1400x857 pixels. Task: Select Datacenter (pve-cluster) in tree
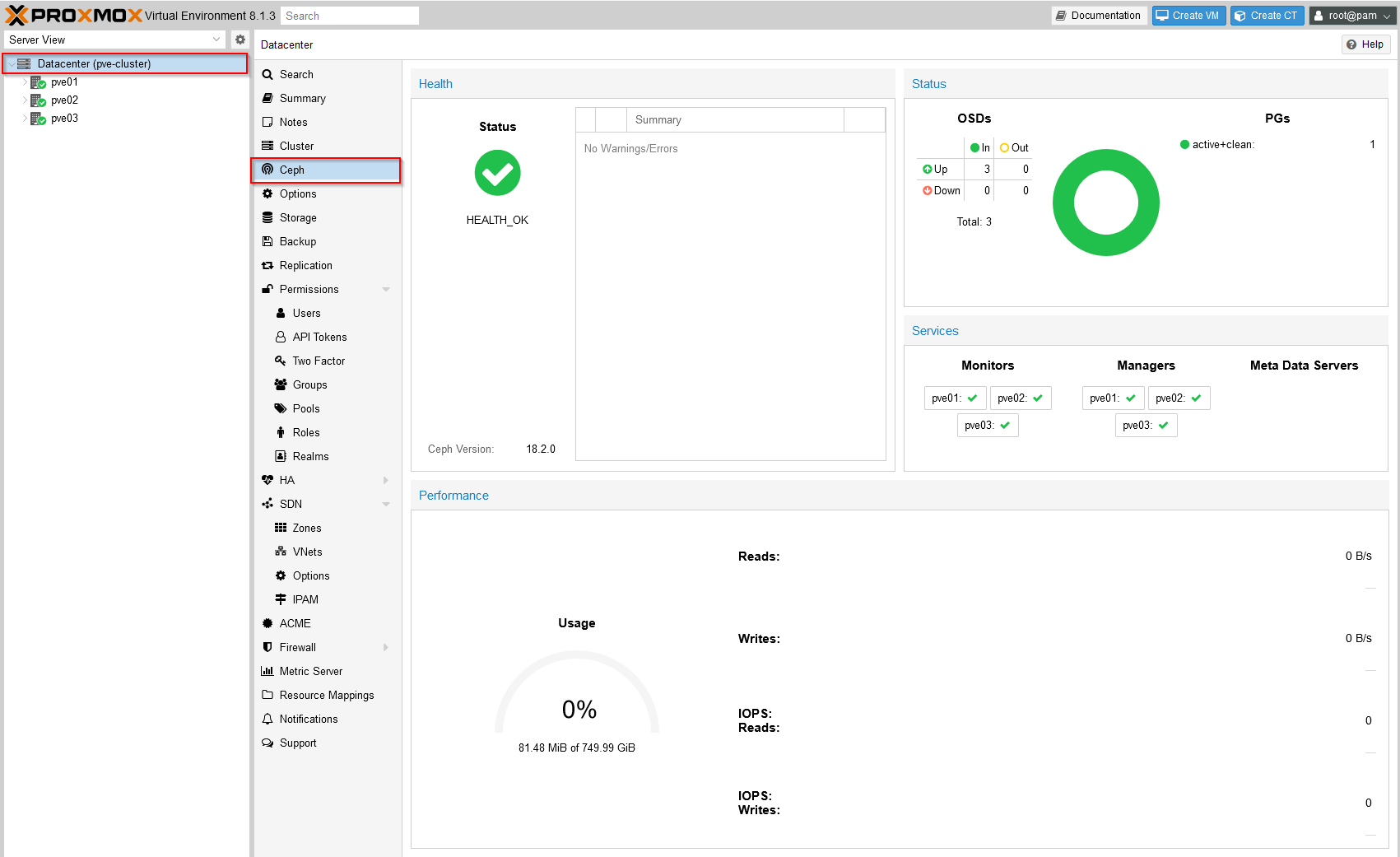(x=126, y=63)
